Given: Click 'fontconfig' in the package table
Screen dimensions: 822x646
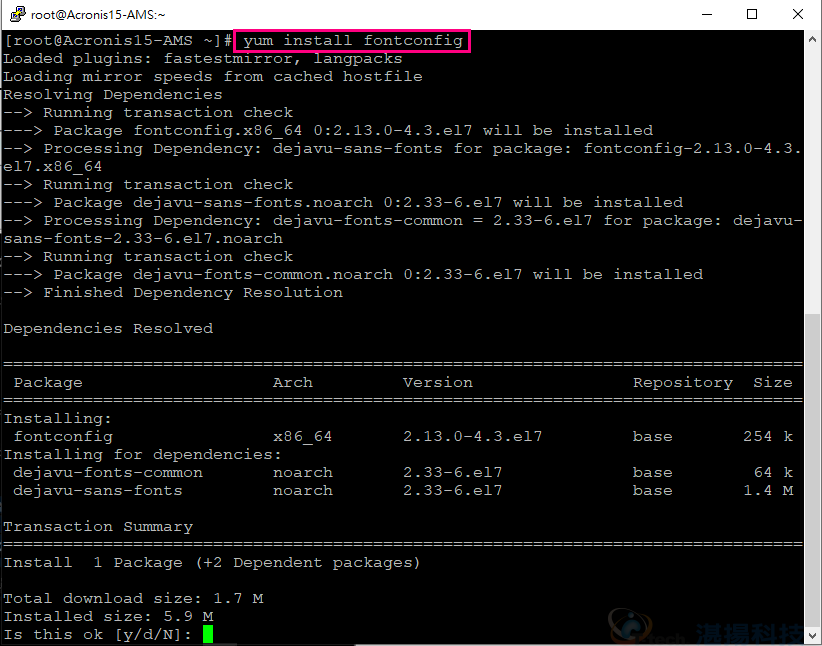Looking at the screenshot, I should [63, 436].
